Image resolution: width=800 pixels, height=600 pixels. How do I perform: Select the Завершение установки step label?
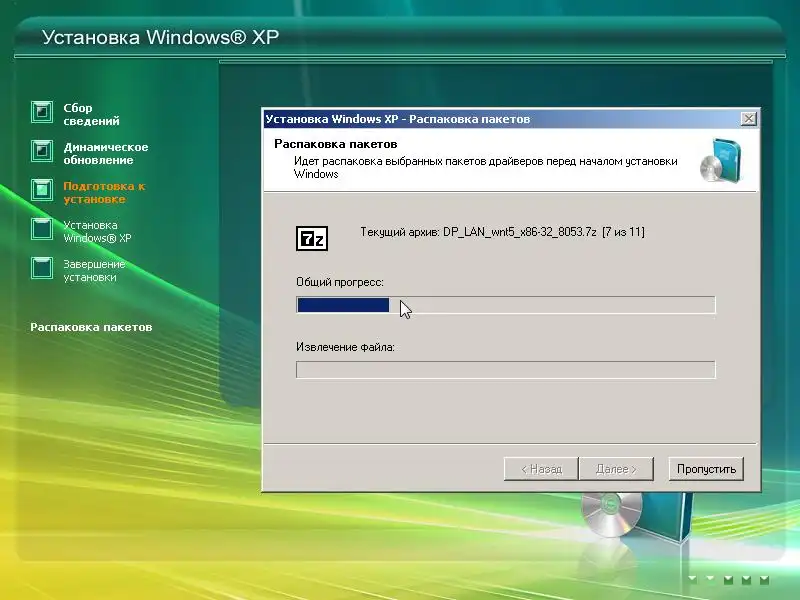tap(94, 271)
